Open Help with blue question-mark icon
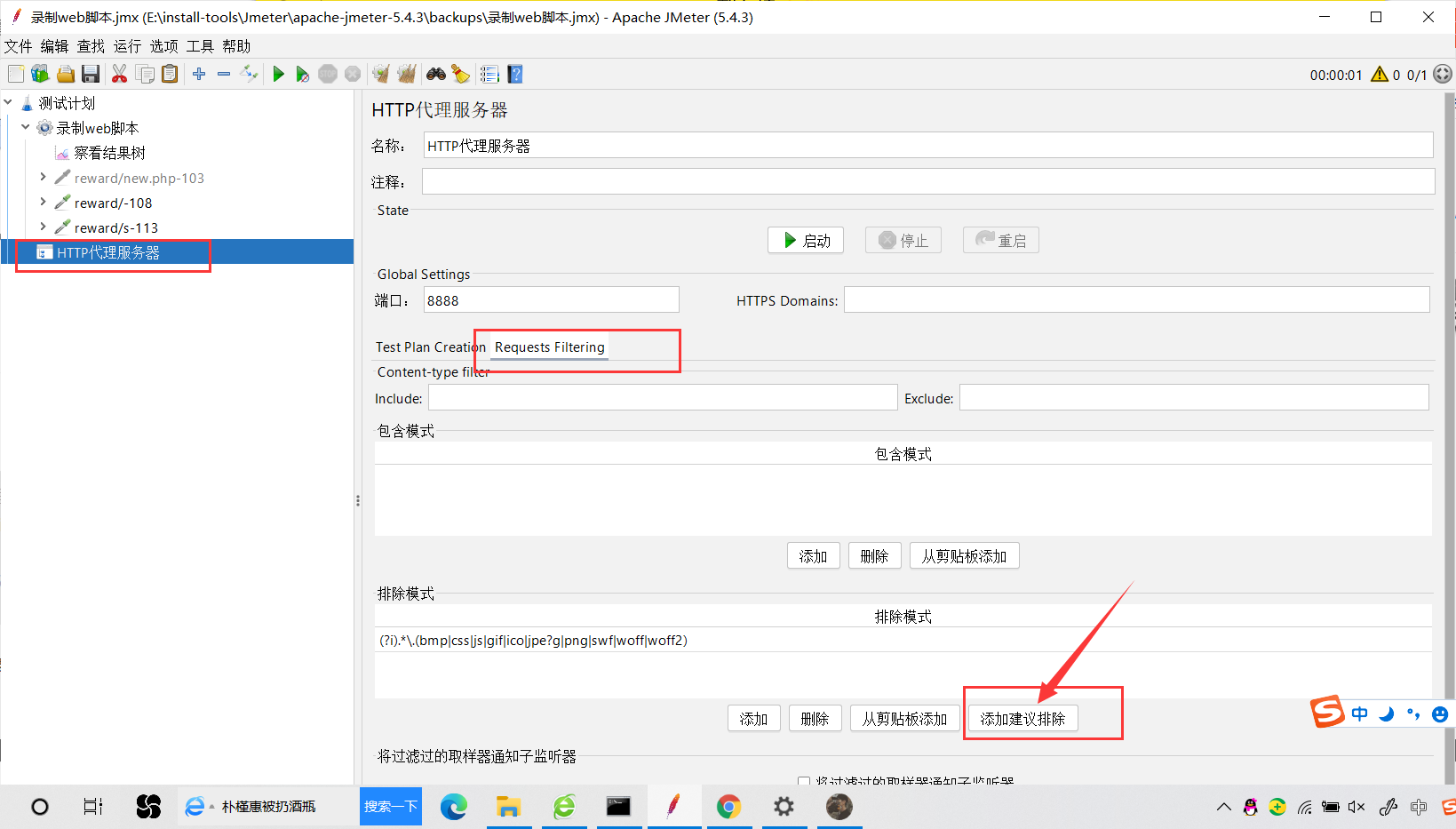The height and width of the screenshot is (829, 1456). click(515, 74)
